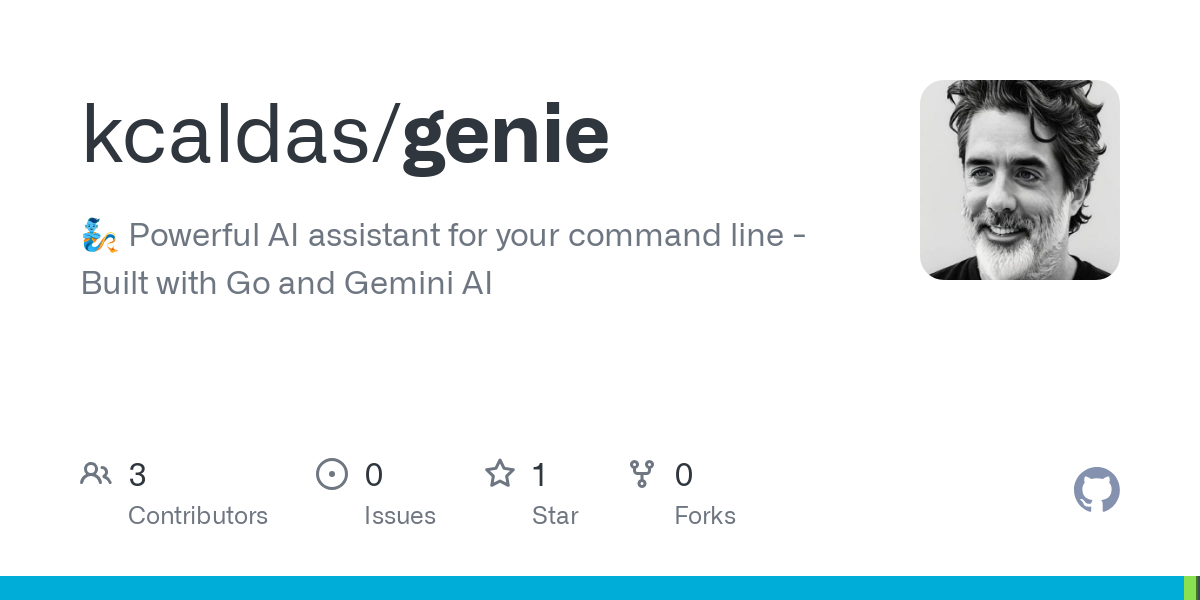1200x600 pixels.
Task: Click the genie emoji in description
Action: pos(100,236)
